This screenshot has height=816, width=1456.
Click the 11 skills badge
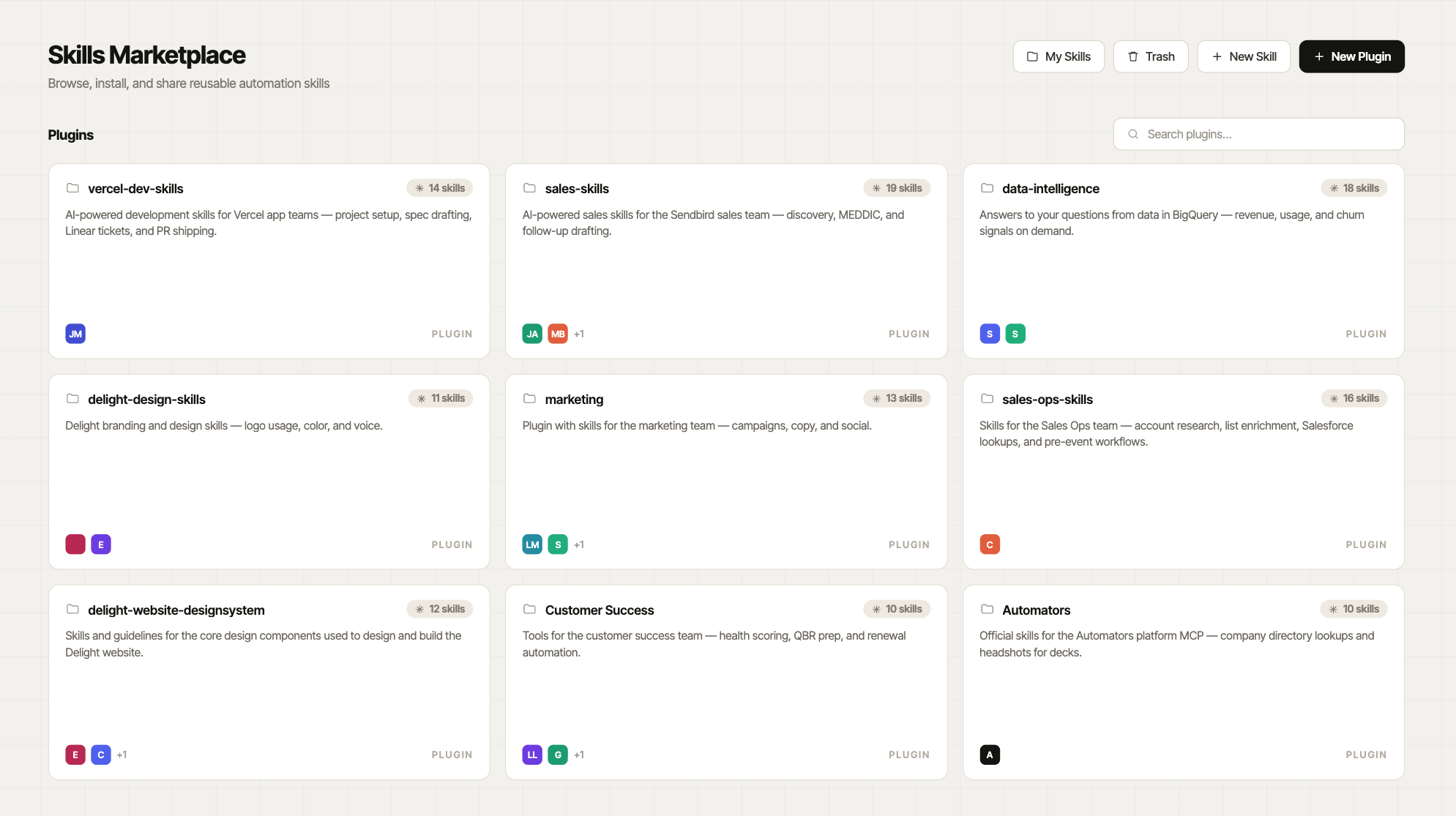coord(441,398)
